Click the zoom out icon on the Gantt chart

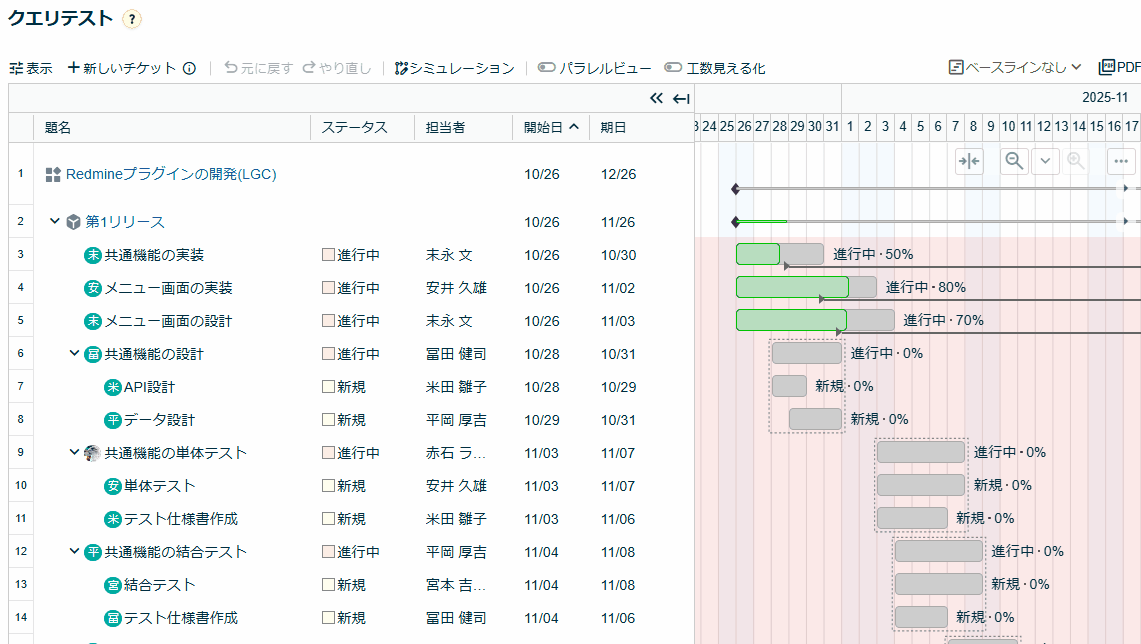click(1013, 160)
